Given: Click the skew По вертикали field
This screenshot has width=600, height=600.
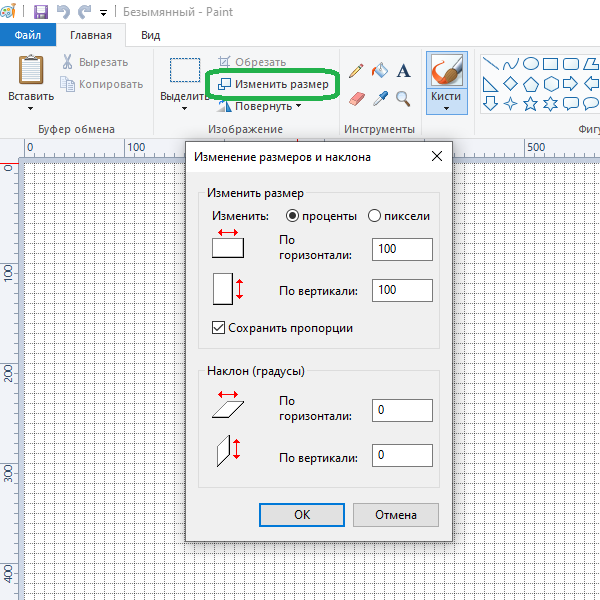Looking at the screenshot, I should (x=402, y=455).
